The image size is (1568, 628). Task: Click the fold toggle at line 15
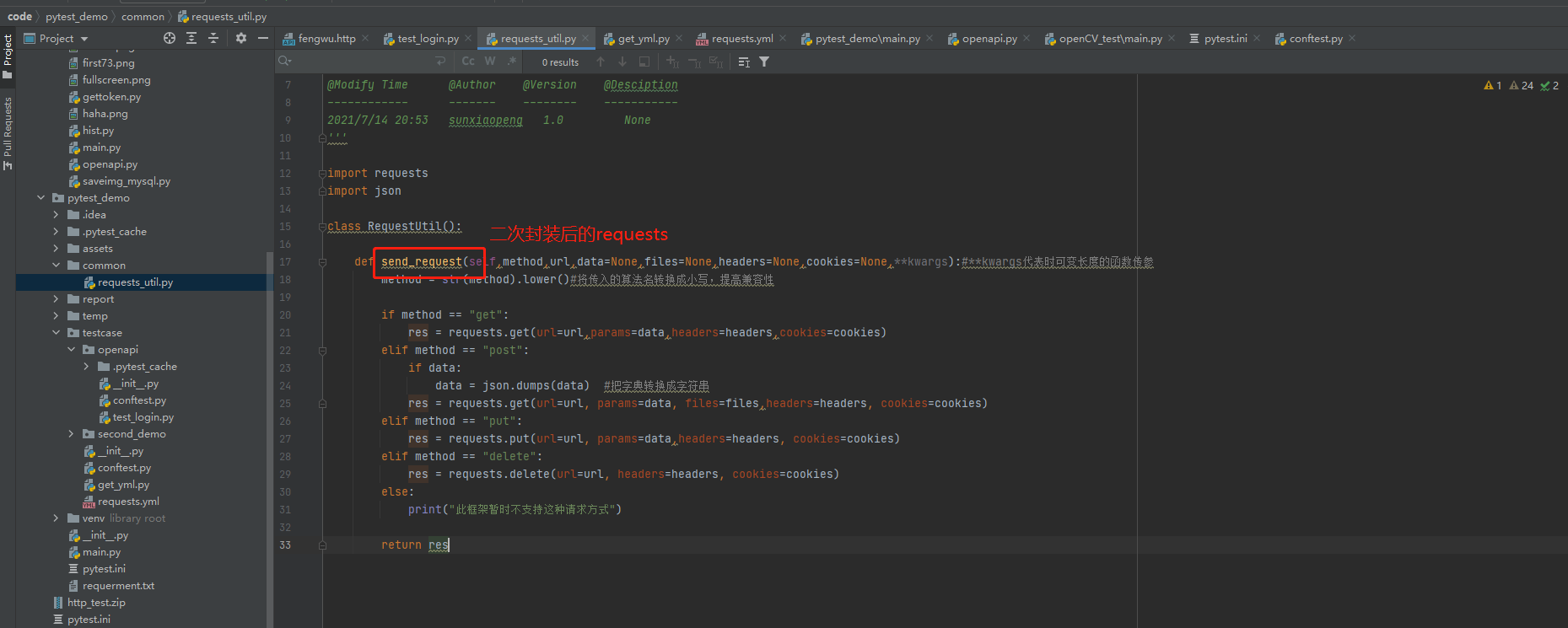coord(322,227)
